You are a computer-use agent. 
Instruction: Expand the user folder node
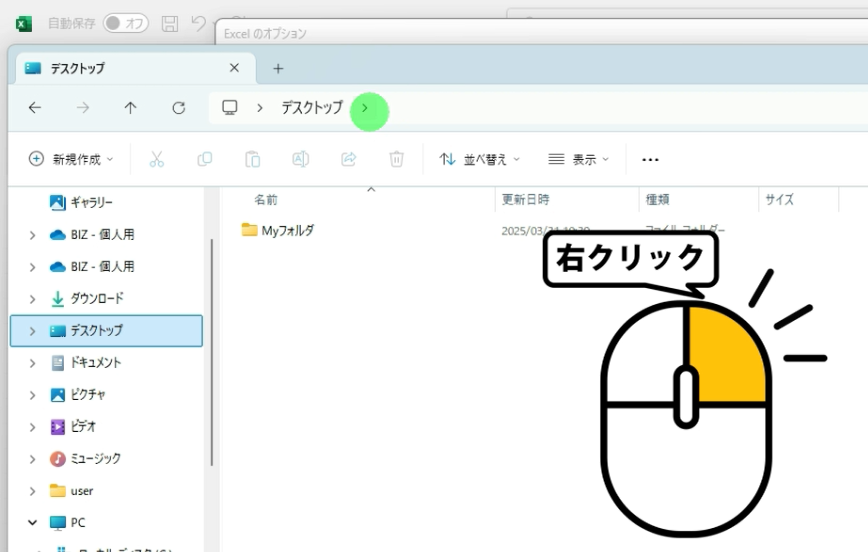coord(32,491)
